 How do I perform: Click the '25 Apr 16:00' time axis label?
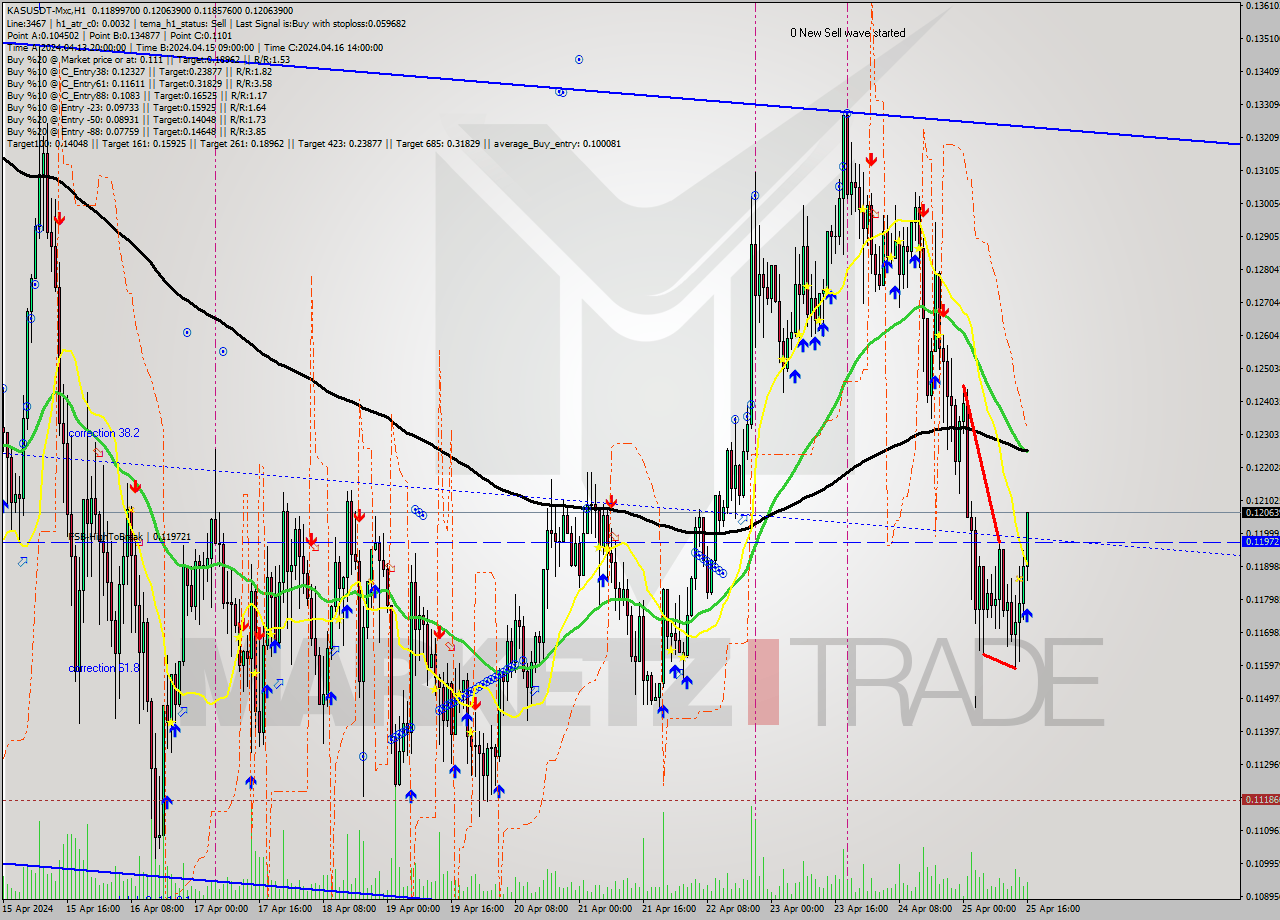(1051, 909)
